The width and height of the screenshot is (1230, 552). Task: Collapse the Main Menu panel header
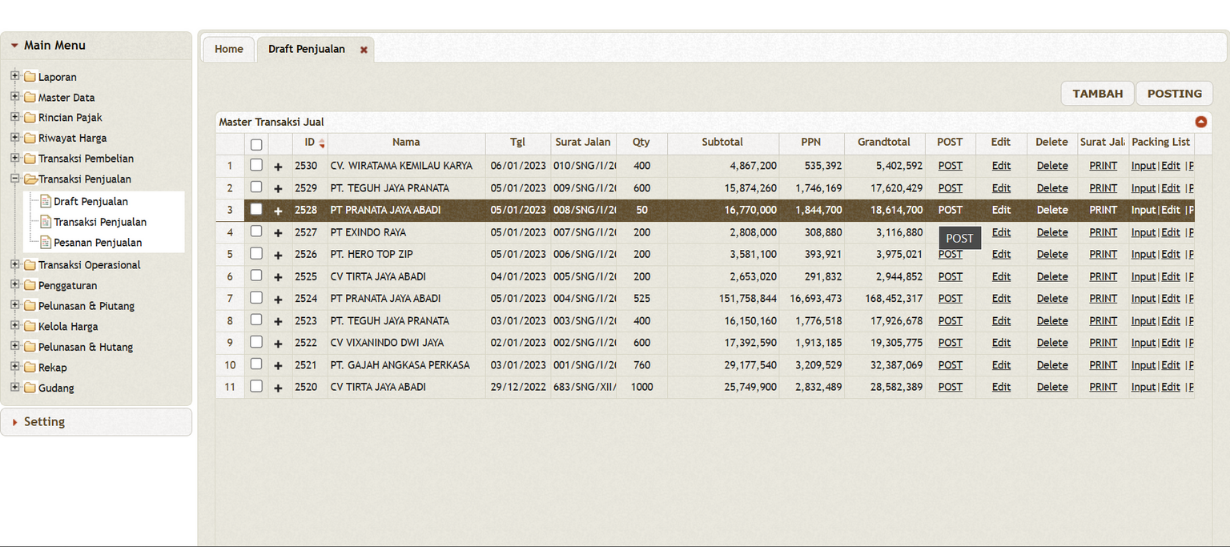pyautogui.click(x=54, y=45)
